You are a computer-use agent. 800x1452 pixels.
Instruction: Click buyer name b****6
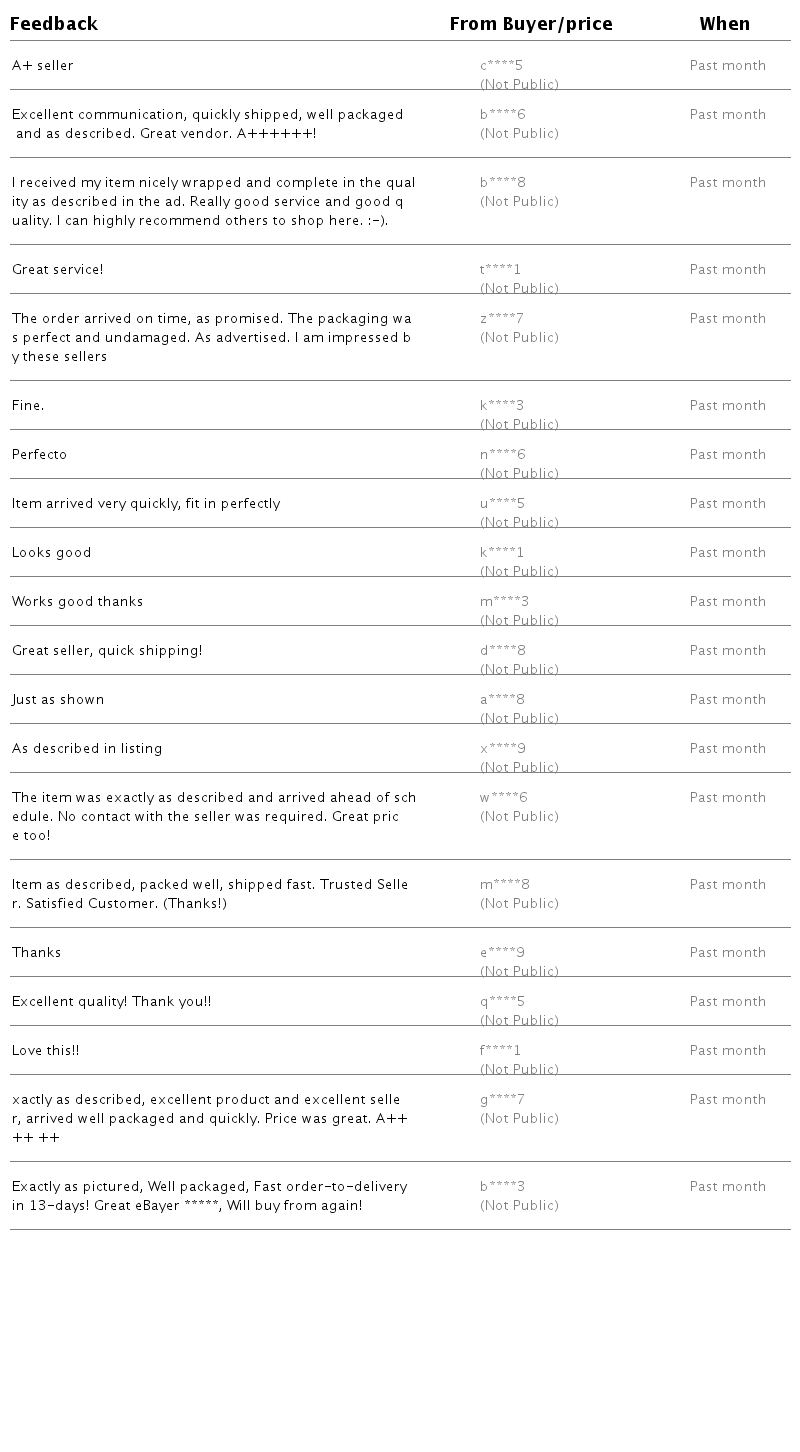pos(502,115)
